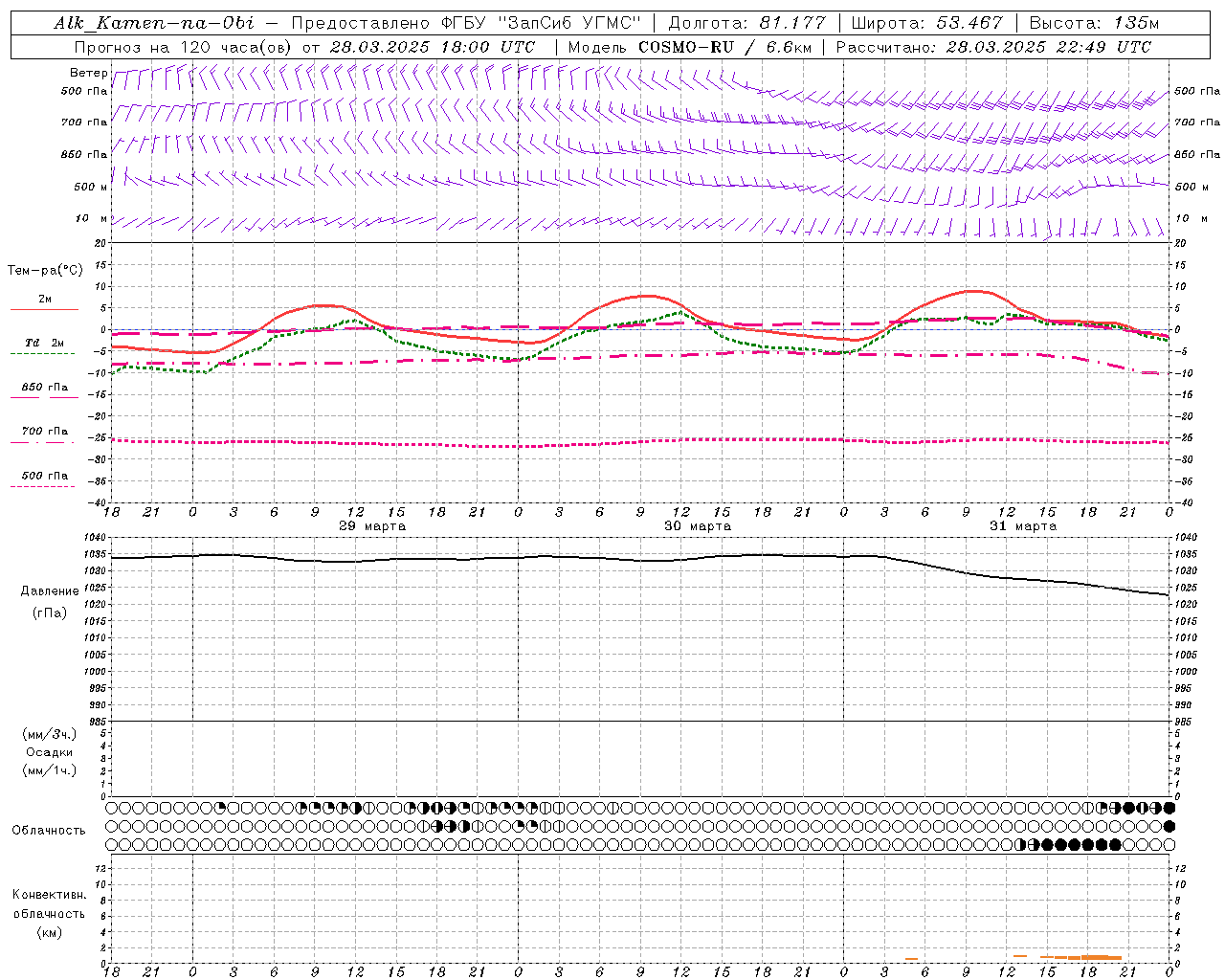The image size is (1225, 980).
Task: Click the '29 марта' date label
Action: (x=372, y=526)
